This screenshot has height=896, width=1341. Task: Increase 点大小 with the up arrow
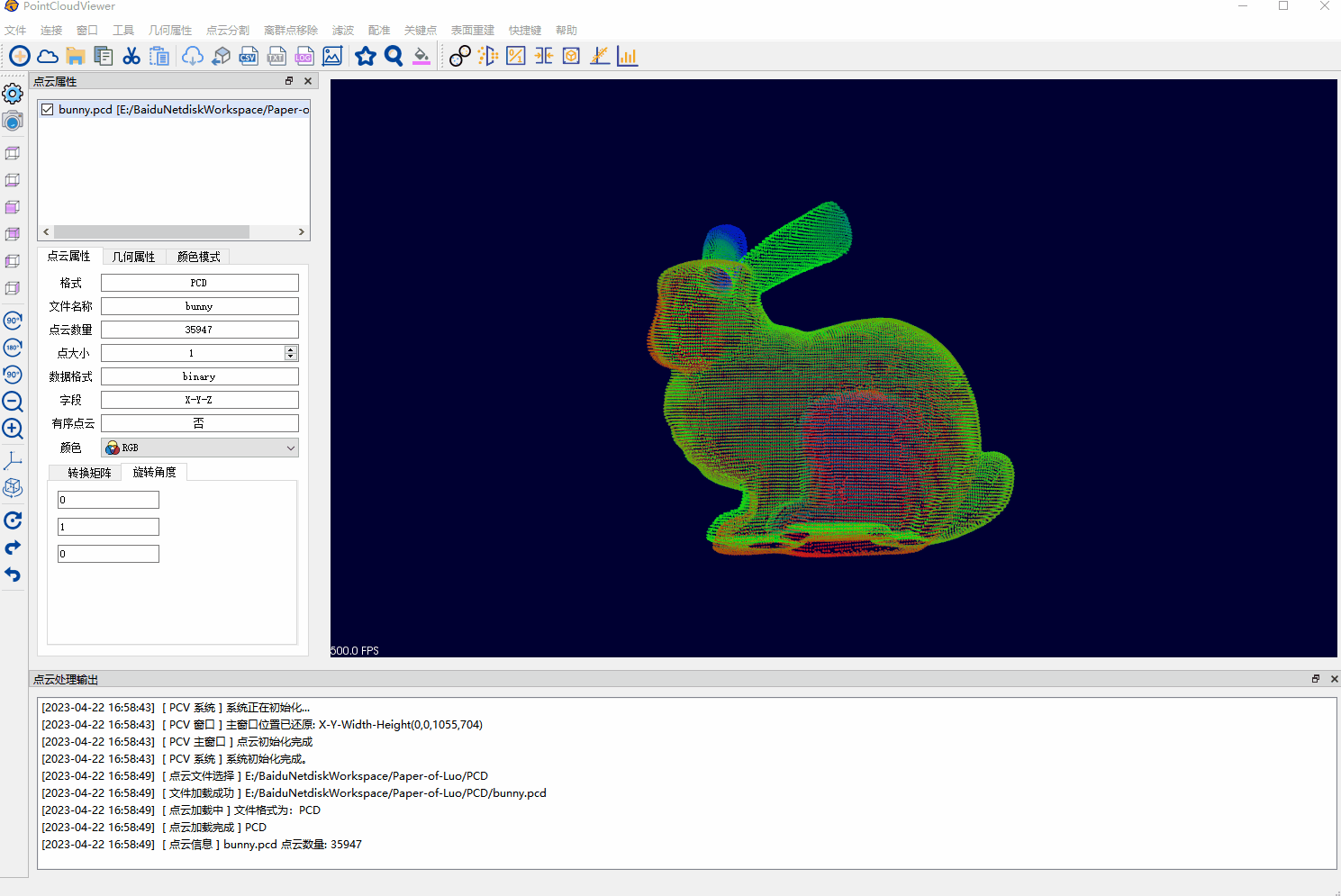[291, 349]
